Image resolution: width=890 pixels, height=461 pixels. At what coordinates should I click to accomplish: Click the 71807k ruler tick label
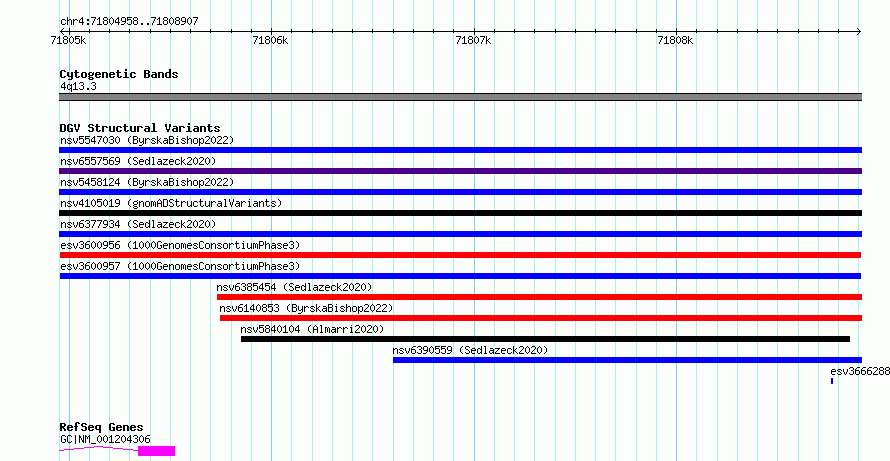(473, 40)
